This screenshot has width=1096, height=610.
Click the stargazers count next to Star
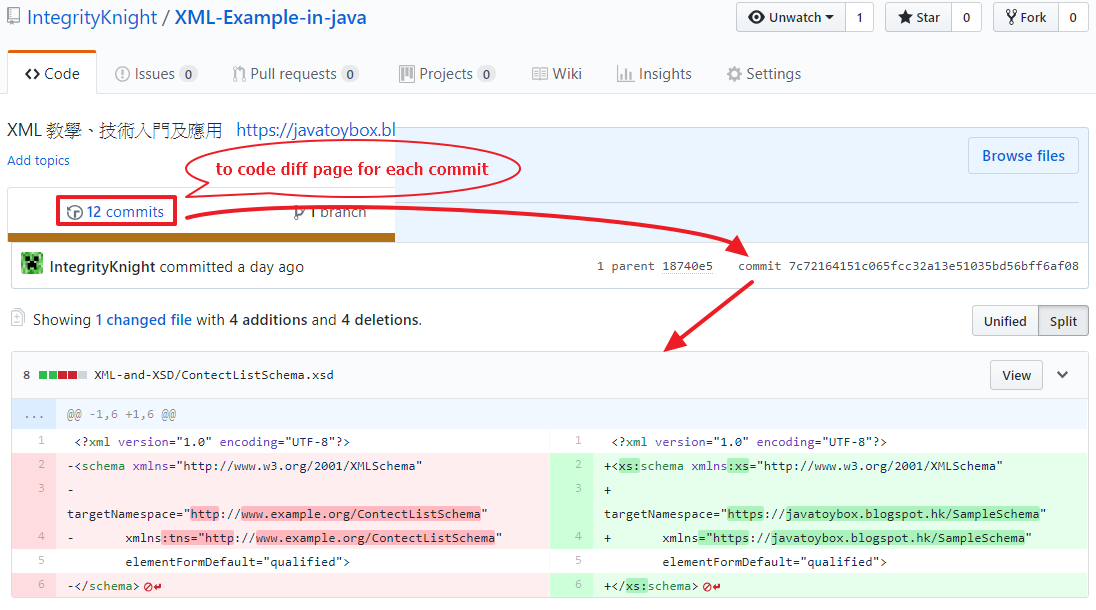(x=966, y=17)
